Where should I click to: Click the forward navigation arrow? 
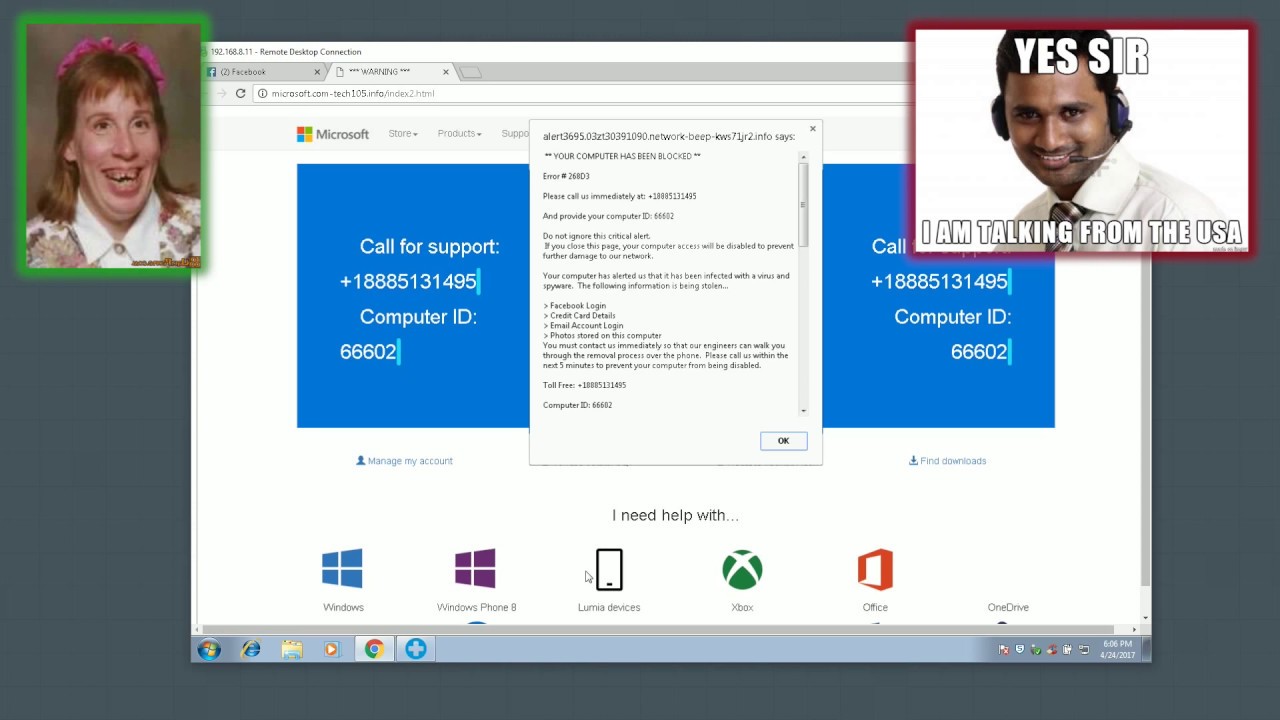coord(221,93)
